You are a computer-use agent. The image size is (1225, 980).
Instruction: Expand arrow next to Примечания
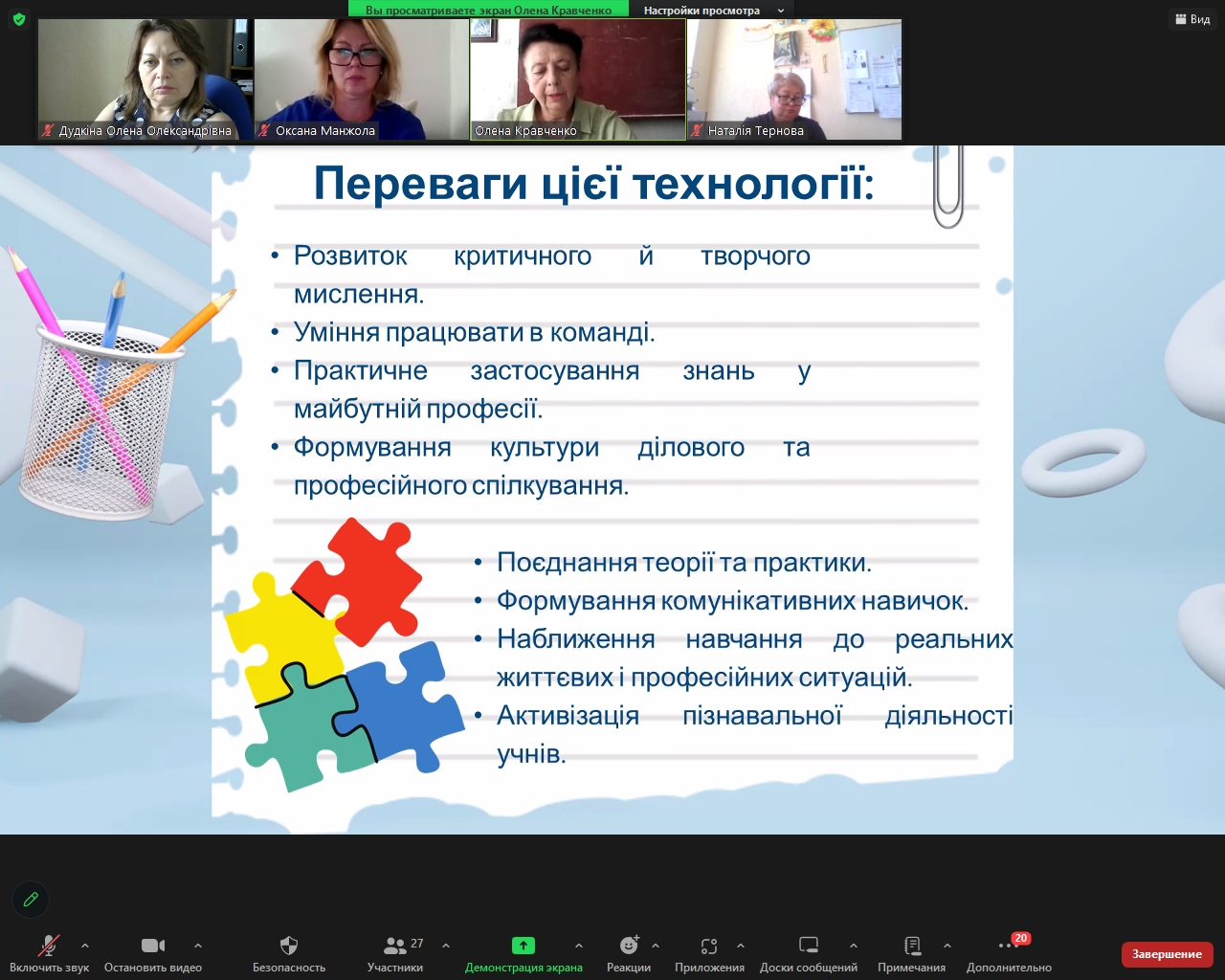(x=947, y=946)
